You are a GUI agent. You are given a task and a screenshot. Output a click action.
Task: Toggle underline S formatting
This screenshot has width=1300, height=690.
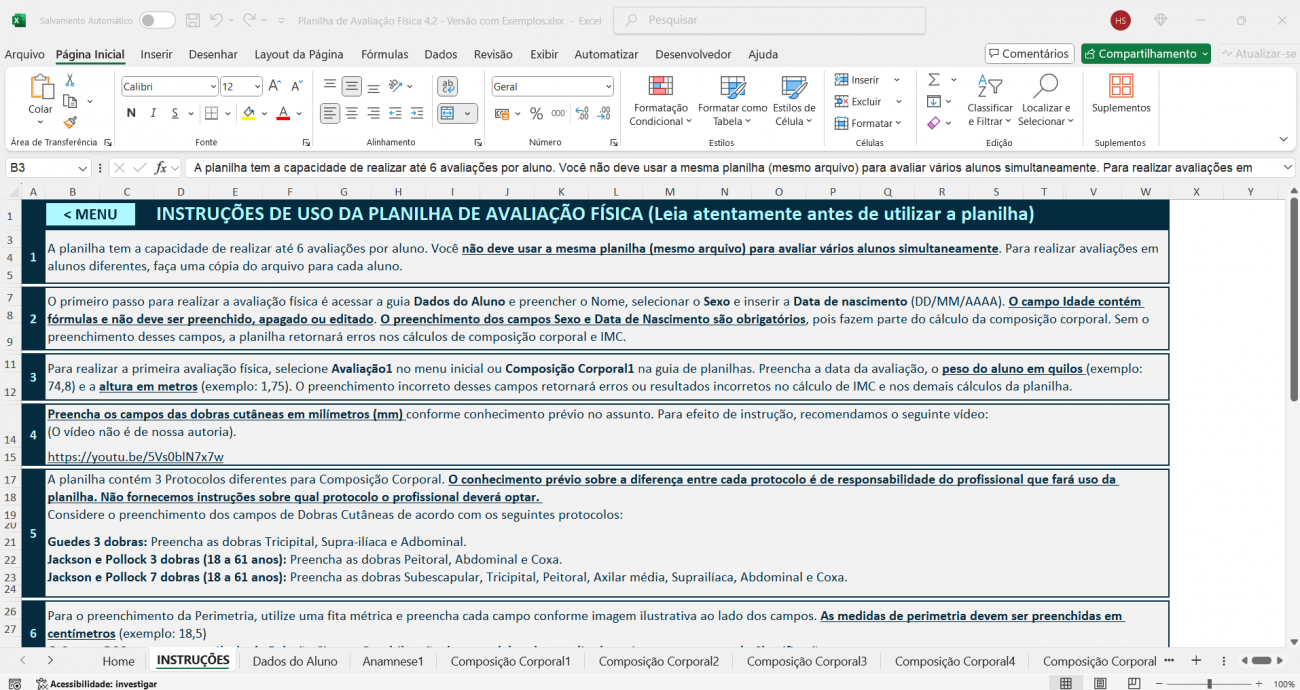point(175,113)
